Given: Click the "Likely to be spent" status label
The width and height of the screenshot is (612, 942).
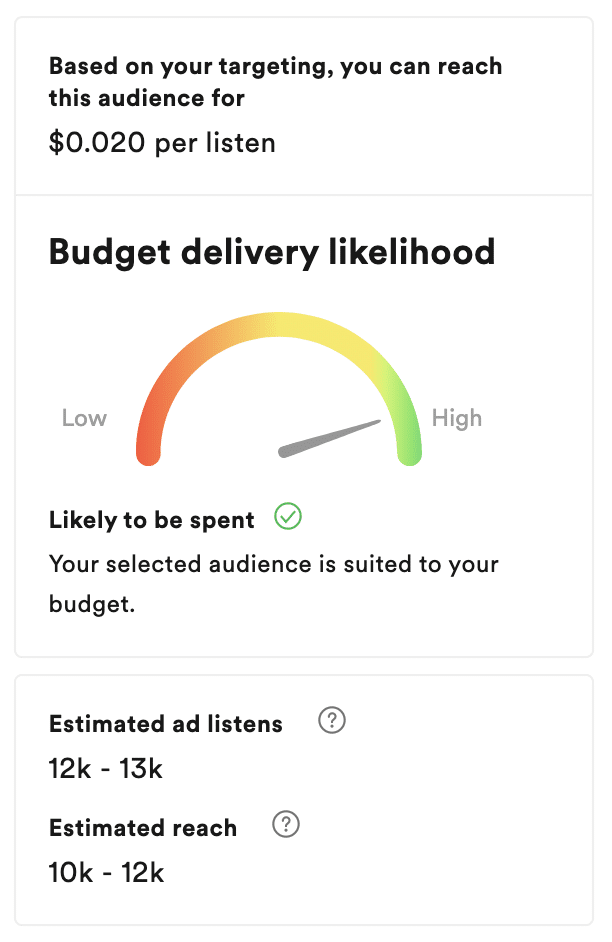Looking at the screenshot, I should pyautogui.click(x=152, y=520).
